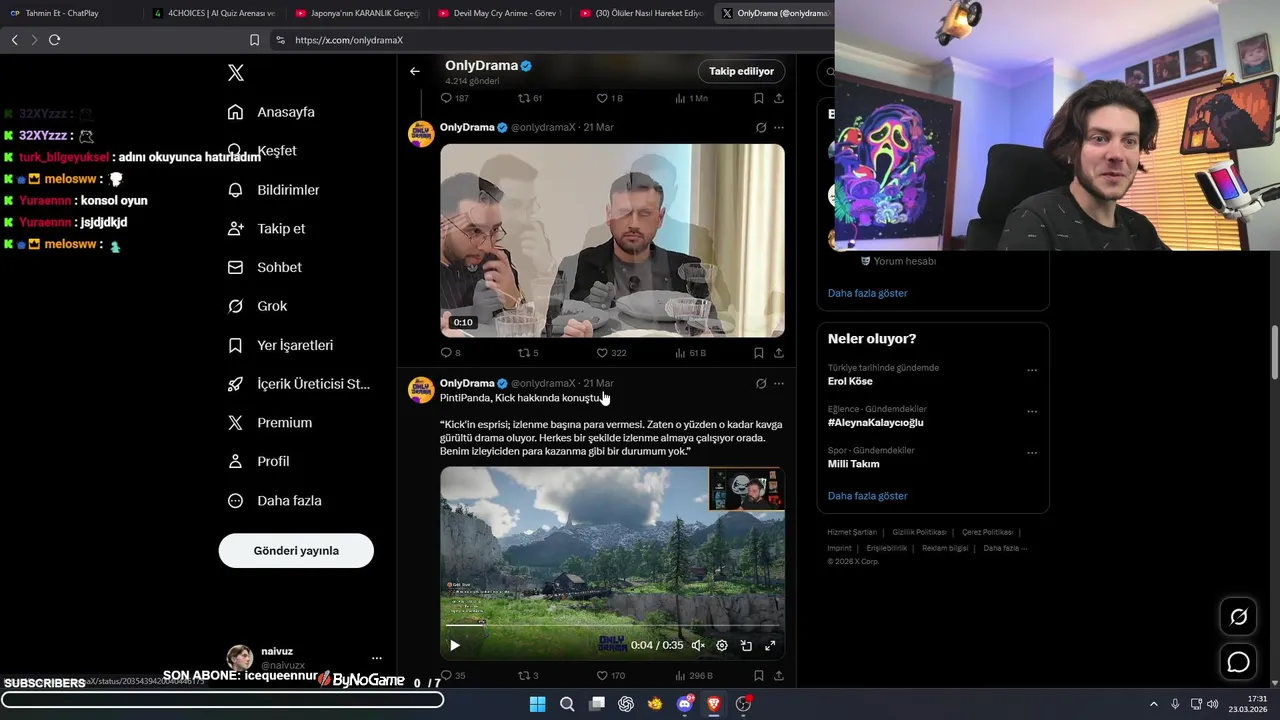Open video settings gear
This screenshot has width=1280, height=720.
click(x=722, y=646)
